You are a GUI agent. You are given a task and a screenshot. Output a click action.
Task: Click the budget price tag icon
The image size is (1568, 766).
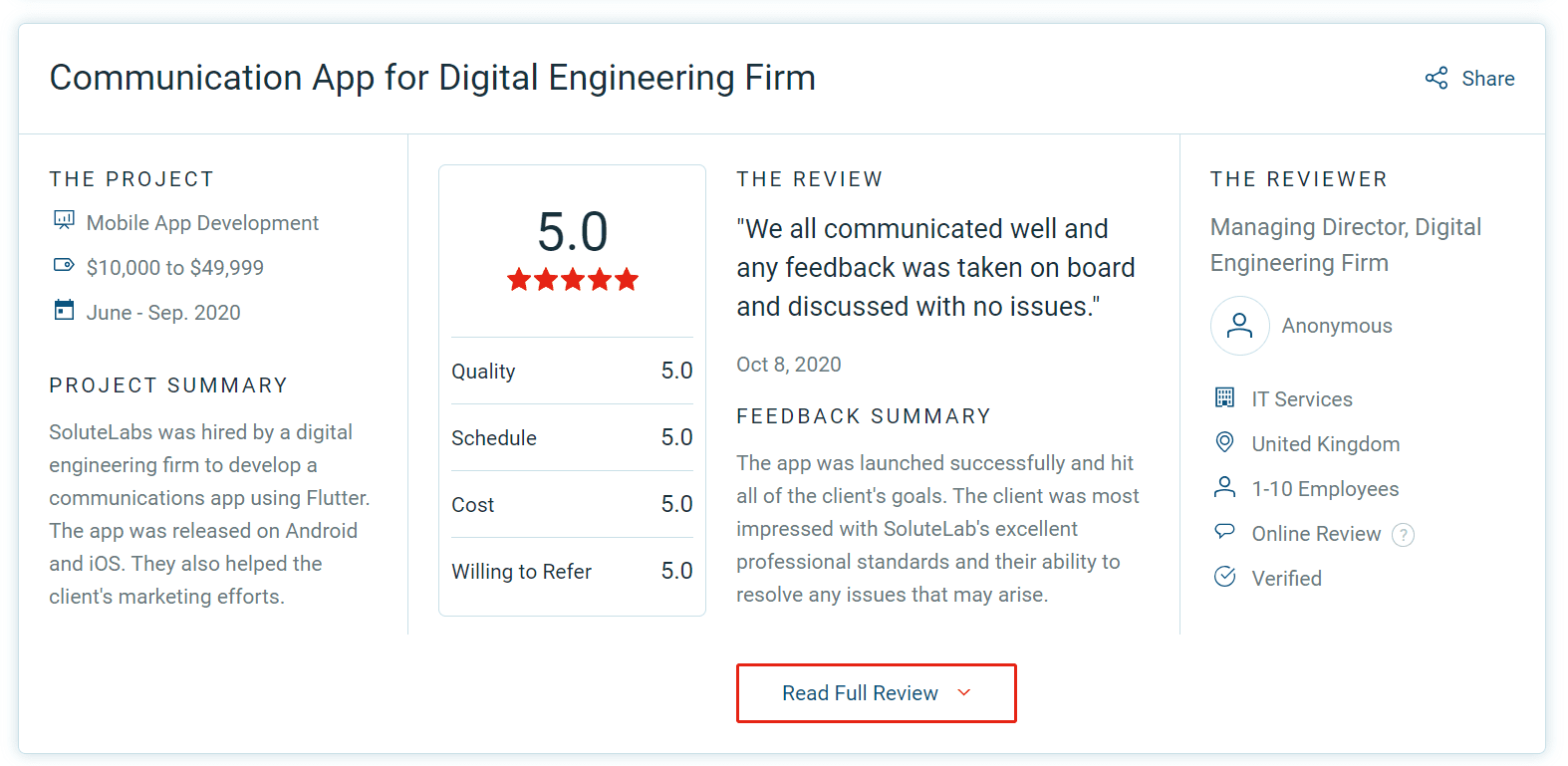pos(64,265)
